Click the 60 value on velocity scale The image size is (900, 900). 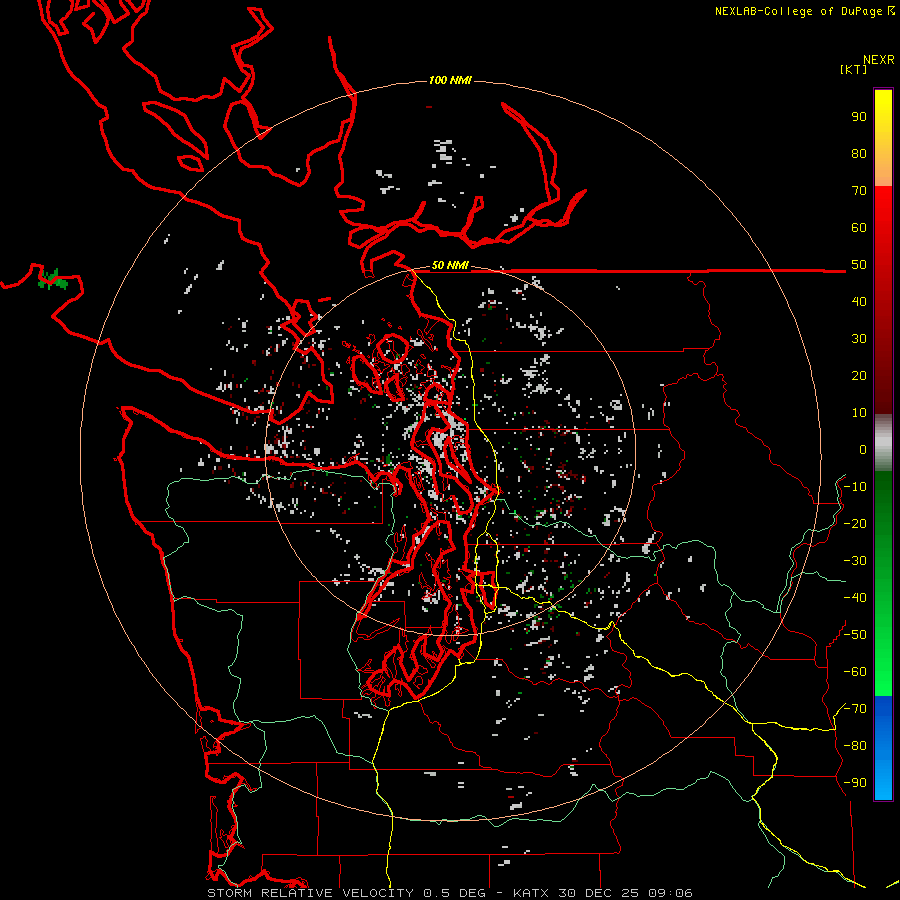pyautogui.click(x=859, y=228)
